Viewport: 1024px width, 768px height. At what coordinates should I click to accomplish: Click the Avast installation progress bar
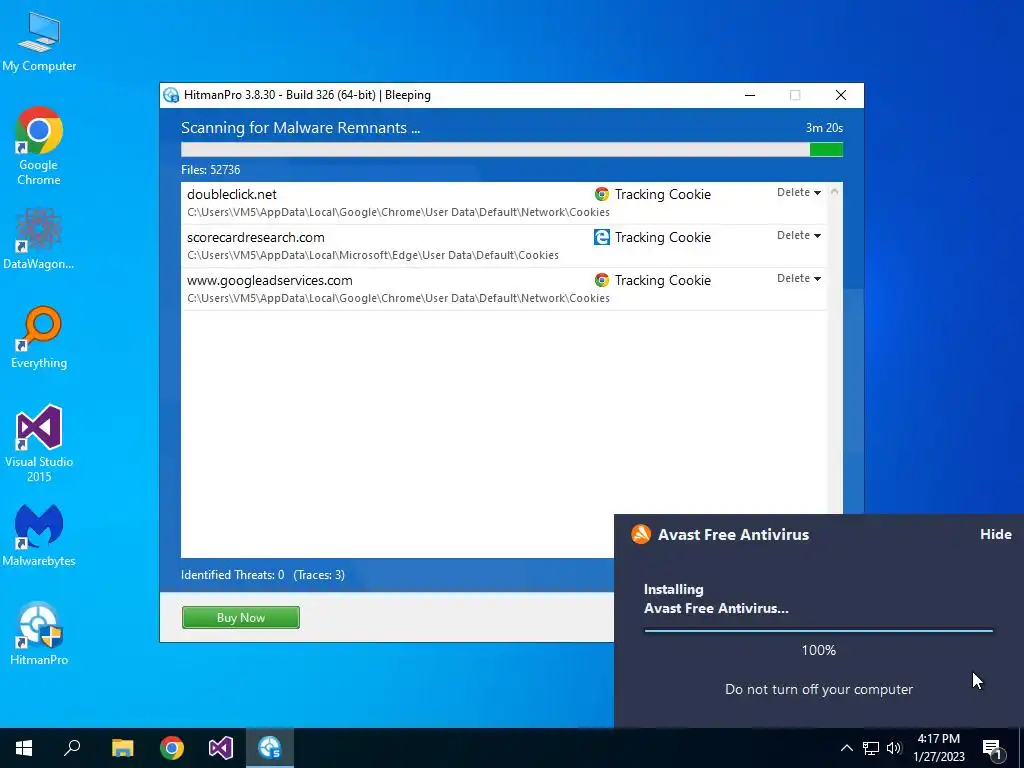[x=818, y=631]
